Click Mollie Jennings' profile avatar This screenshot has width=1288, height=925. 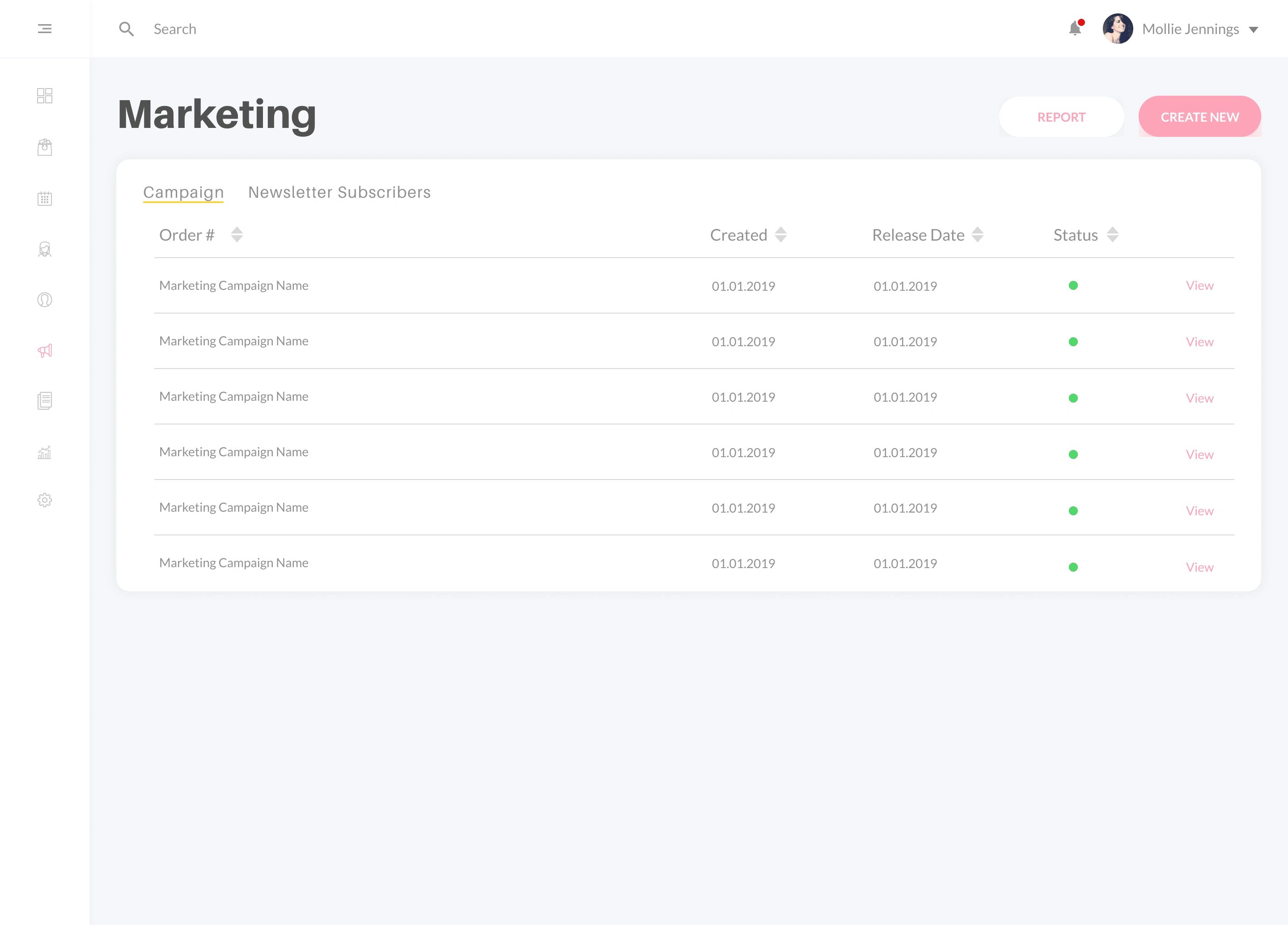1118,28
